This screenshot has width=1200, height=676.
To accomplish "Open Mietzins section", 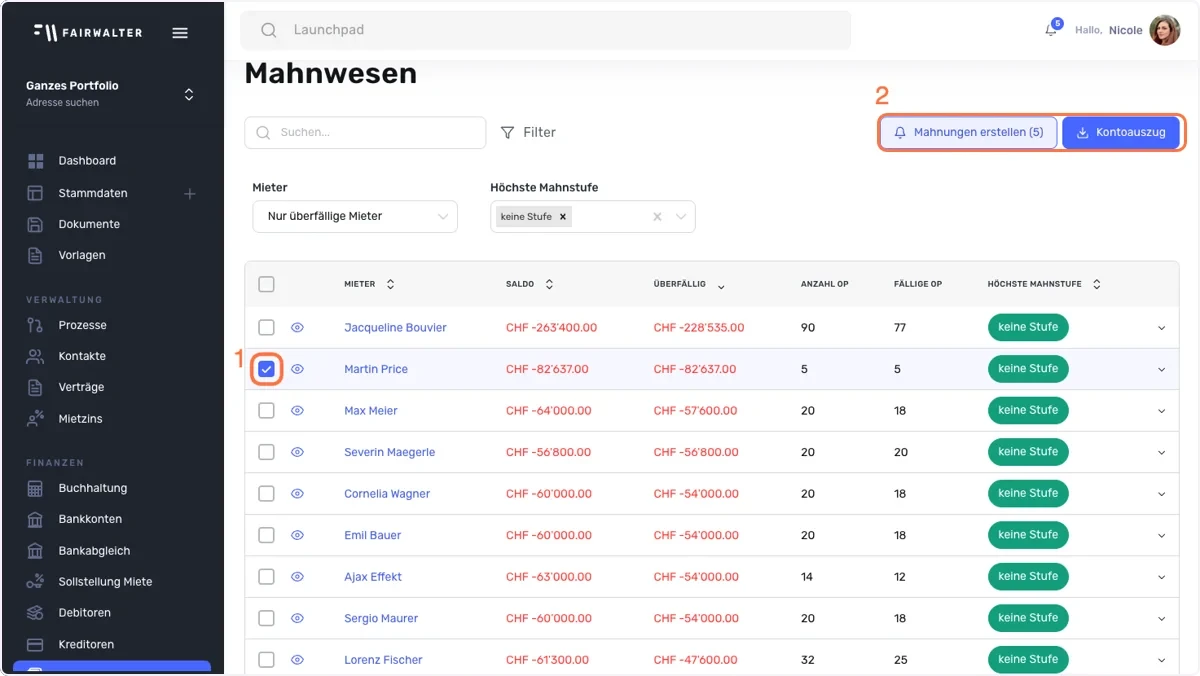I will (x=80, y=419).
